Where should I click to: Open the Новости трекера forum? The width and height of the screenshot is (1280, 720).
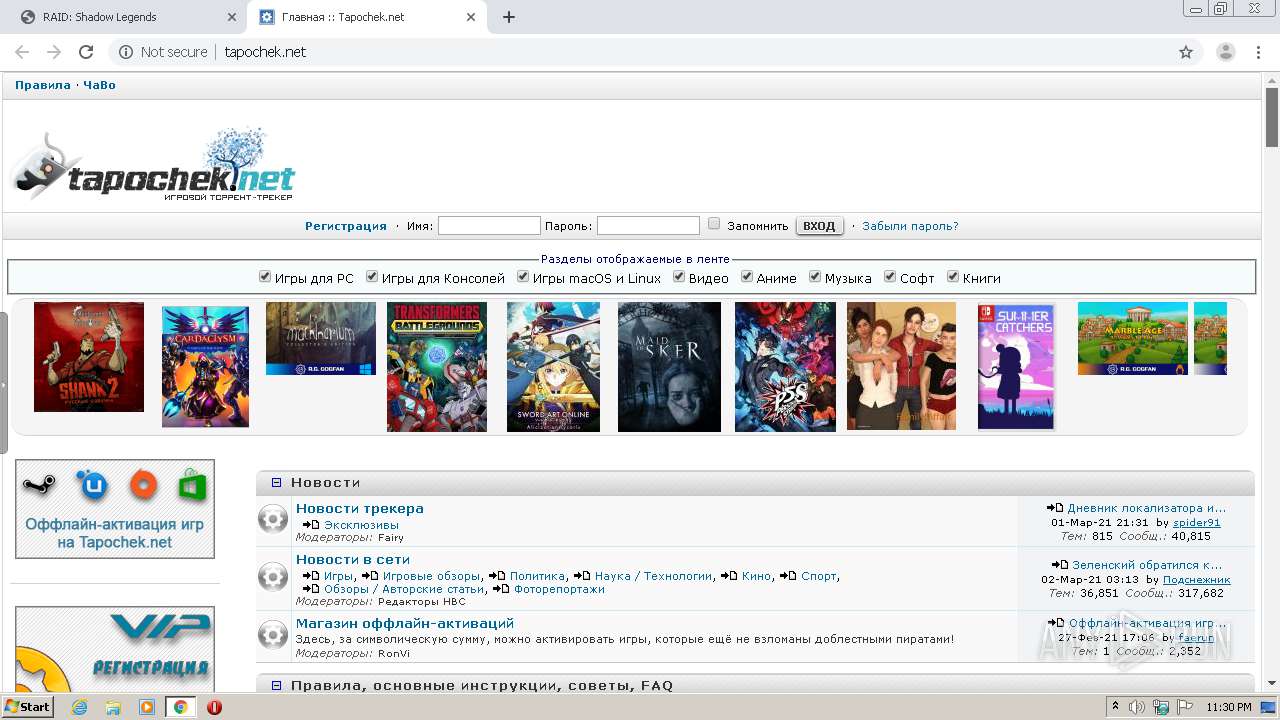360,508
